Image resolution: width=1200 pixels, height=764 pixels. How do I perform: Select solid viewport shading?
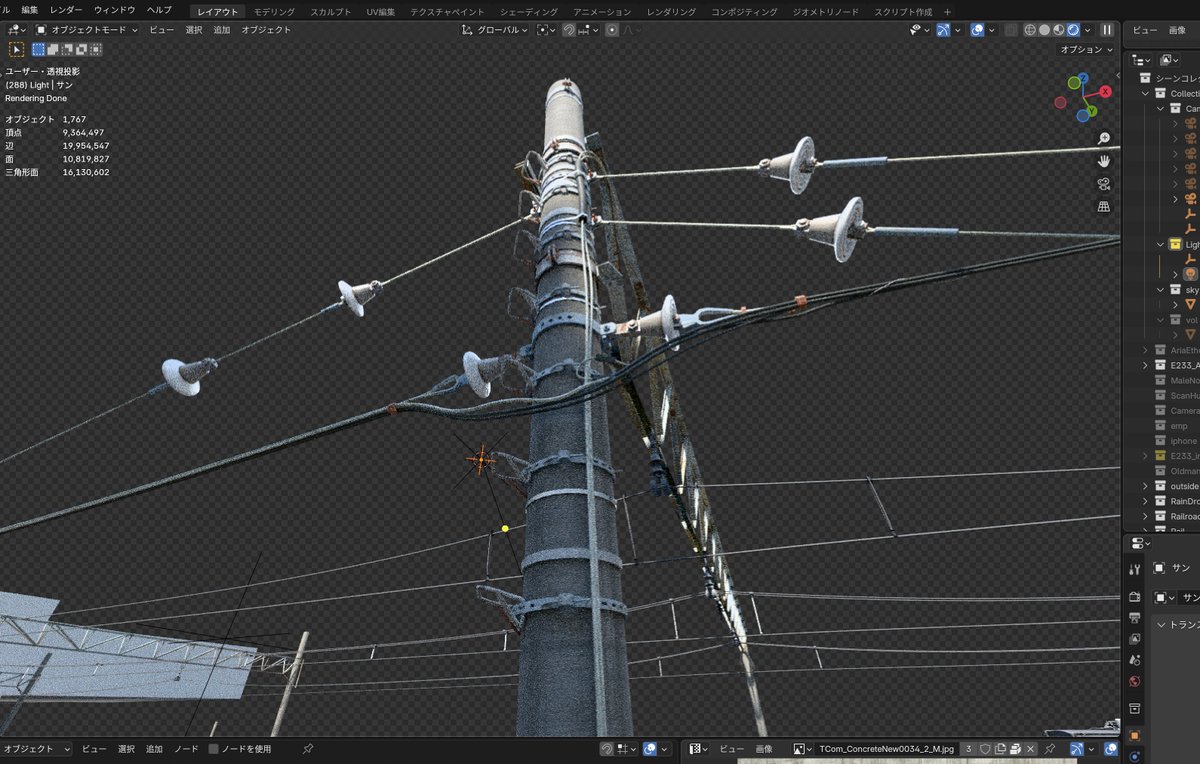(1044, 30)
